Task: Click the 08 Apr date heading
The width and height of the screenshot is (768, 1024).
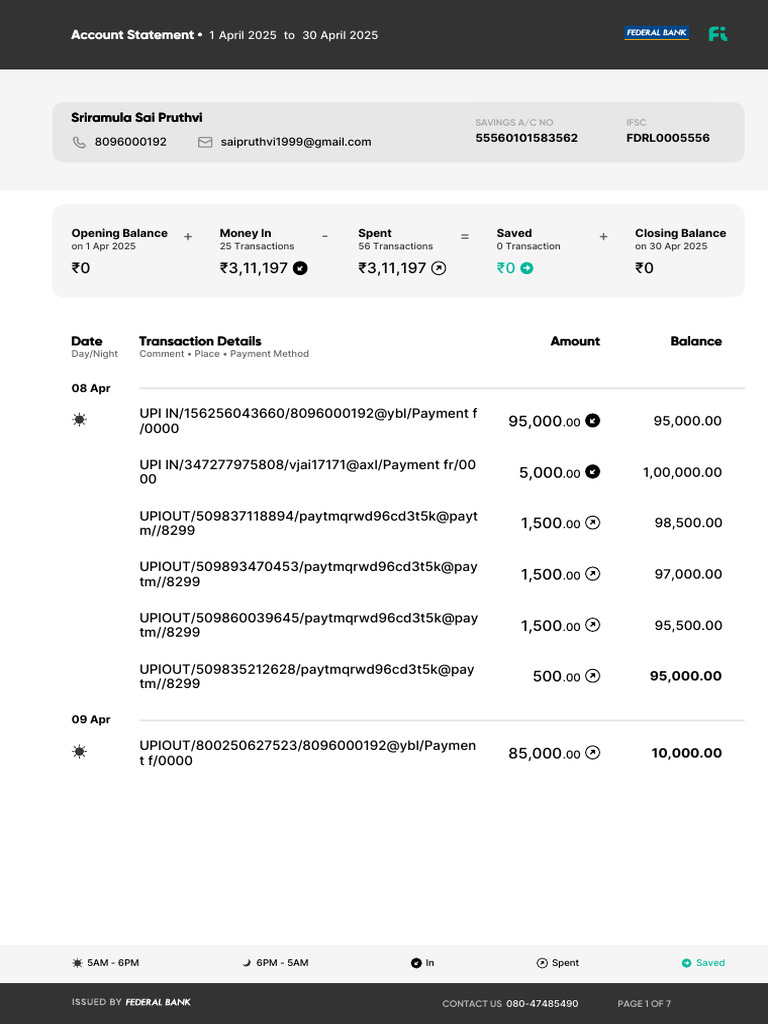Action: [91, 389]
